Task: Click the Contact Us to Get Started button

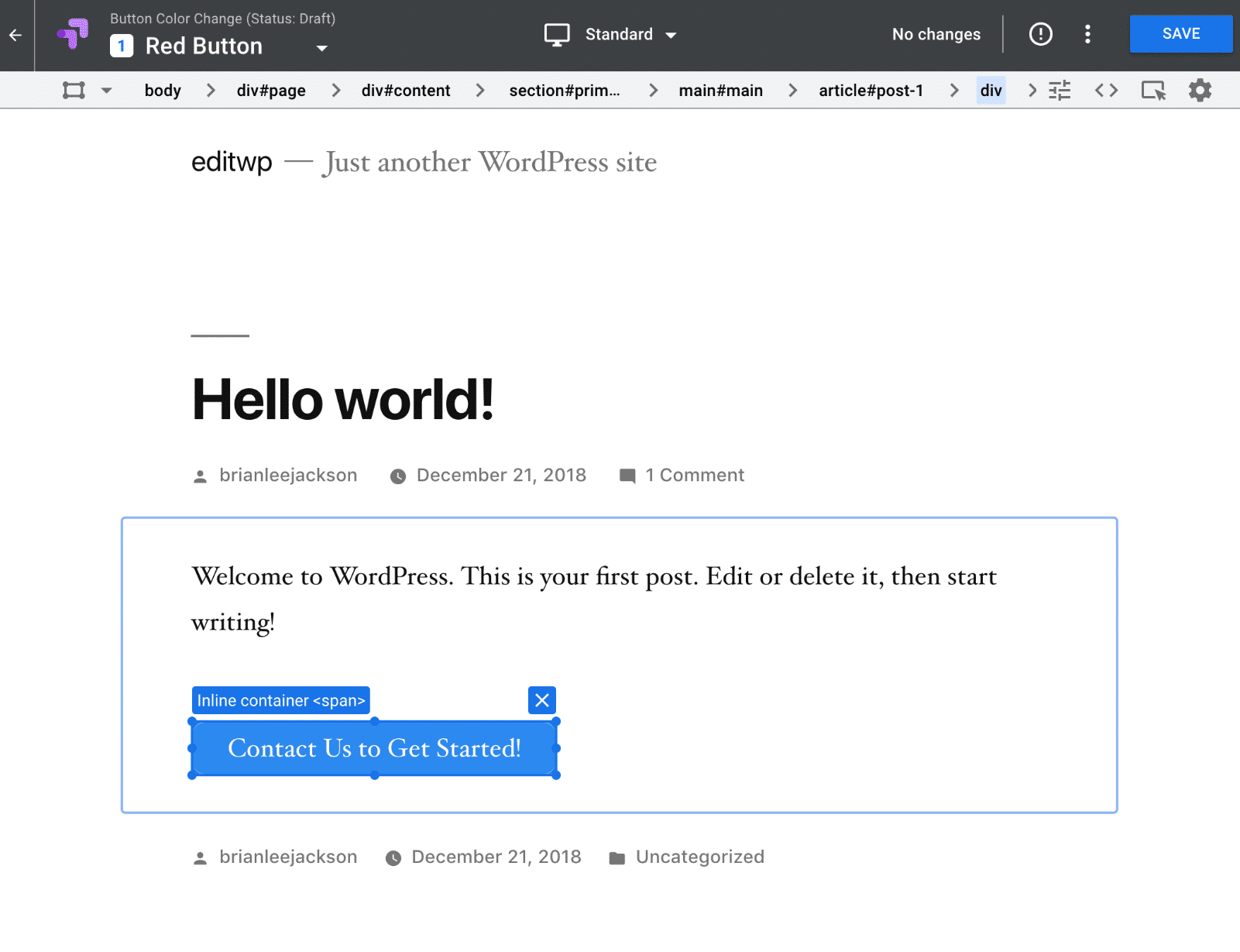Action: [x=374, y=748]
